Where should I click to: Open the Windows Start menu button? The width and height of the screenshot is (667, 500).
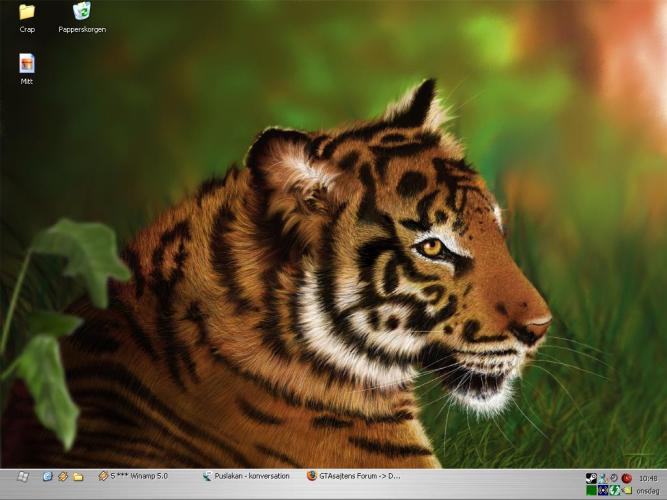22,476
